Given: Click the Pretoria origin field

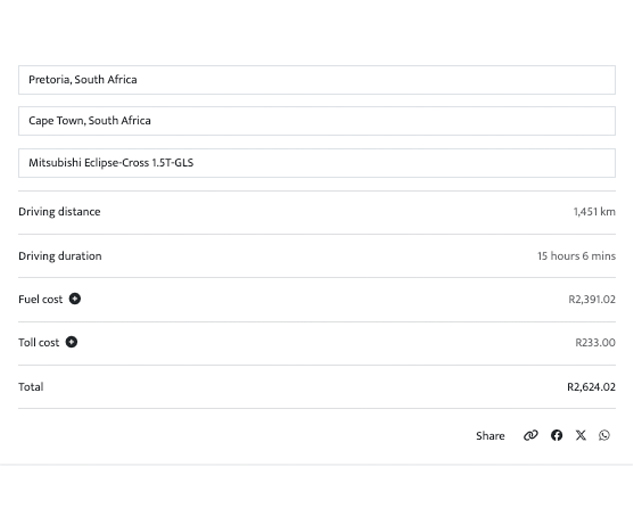Looking at the screenshot, I should coord(316,80).
